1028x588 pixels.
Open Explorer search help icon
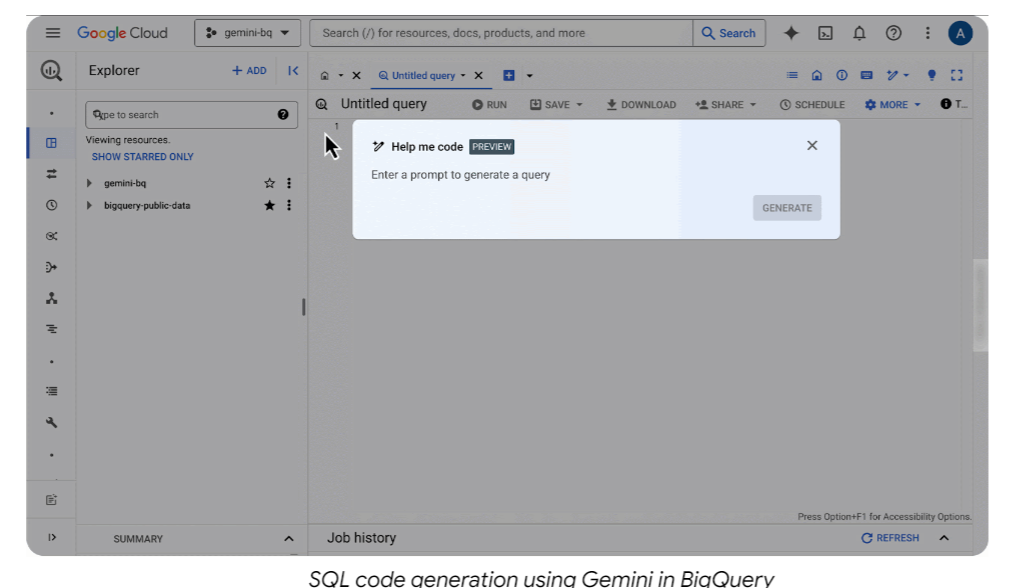point(283,115)
